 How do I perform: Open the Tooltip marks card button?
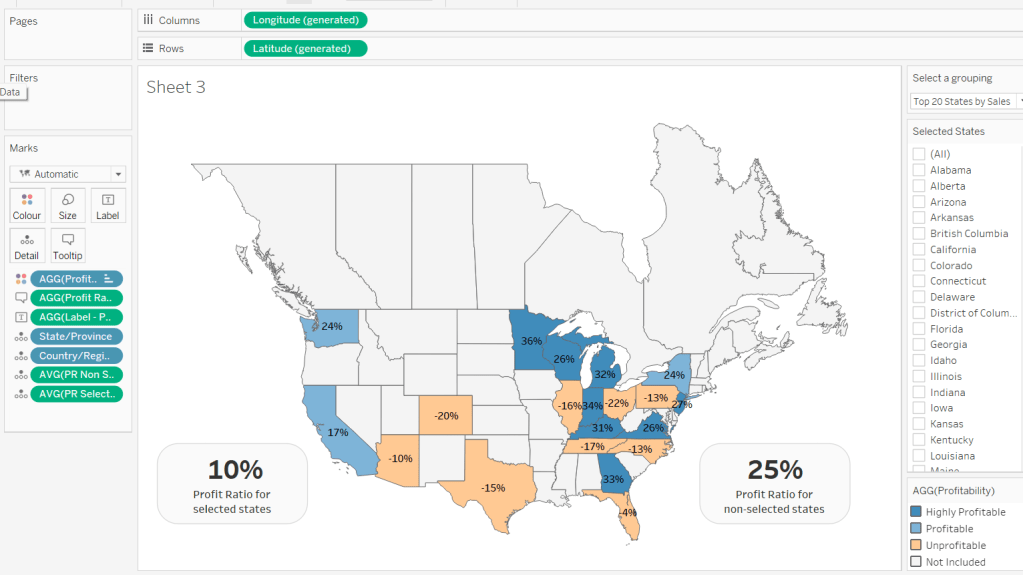(x=68, y=245)
